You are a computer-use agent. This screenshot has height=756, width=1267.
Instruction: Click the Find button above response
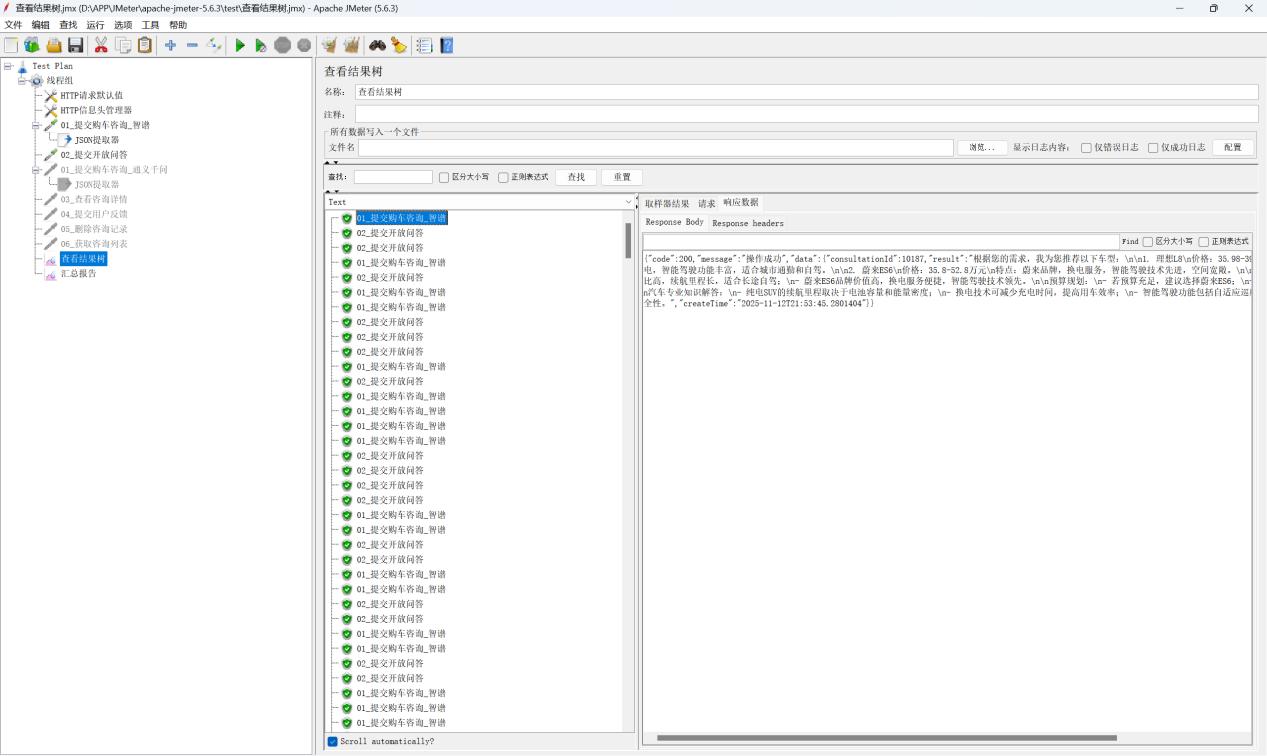click(1130, 241)
